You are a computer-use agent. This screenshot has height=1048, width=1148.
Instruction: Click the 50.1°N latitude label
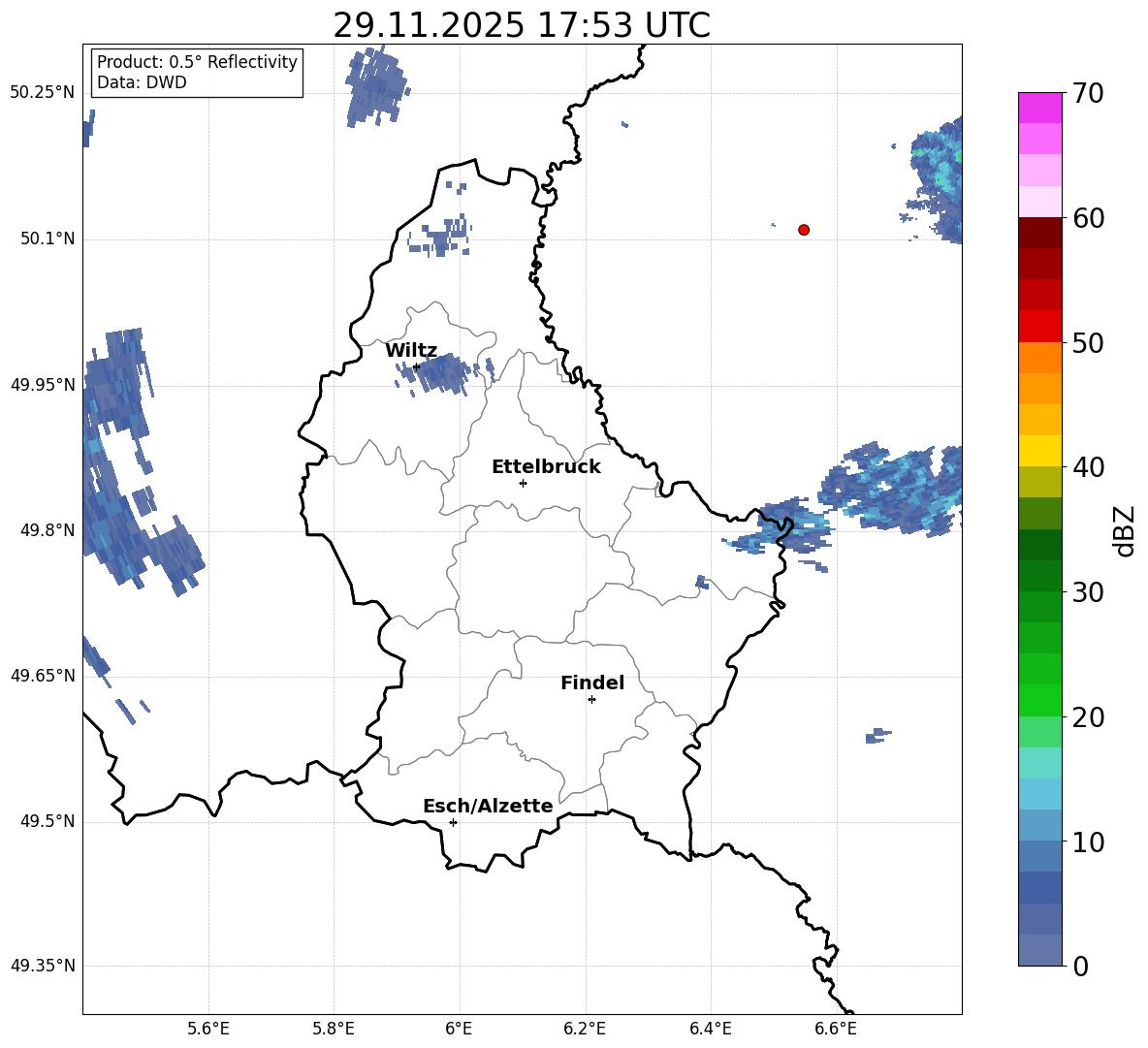click(x=48, y=239)
